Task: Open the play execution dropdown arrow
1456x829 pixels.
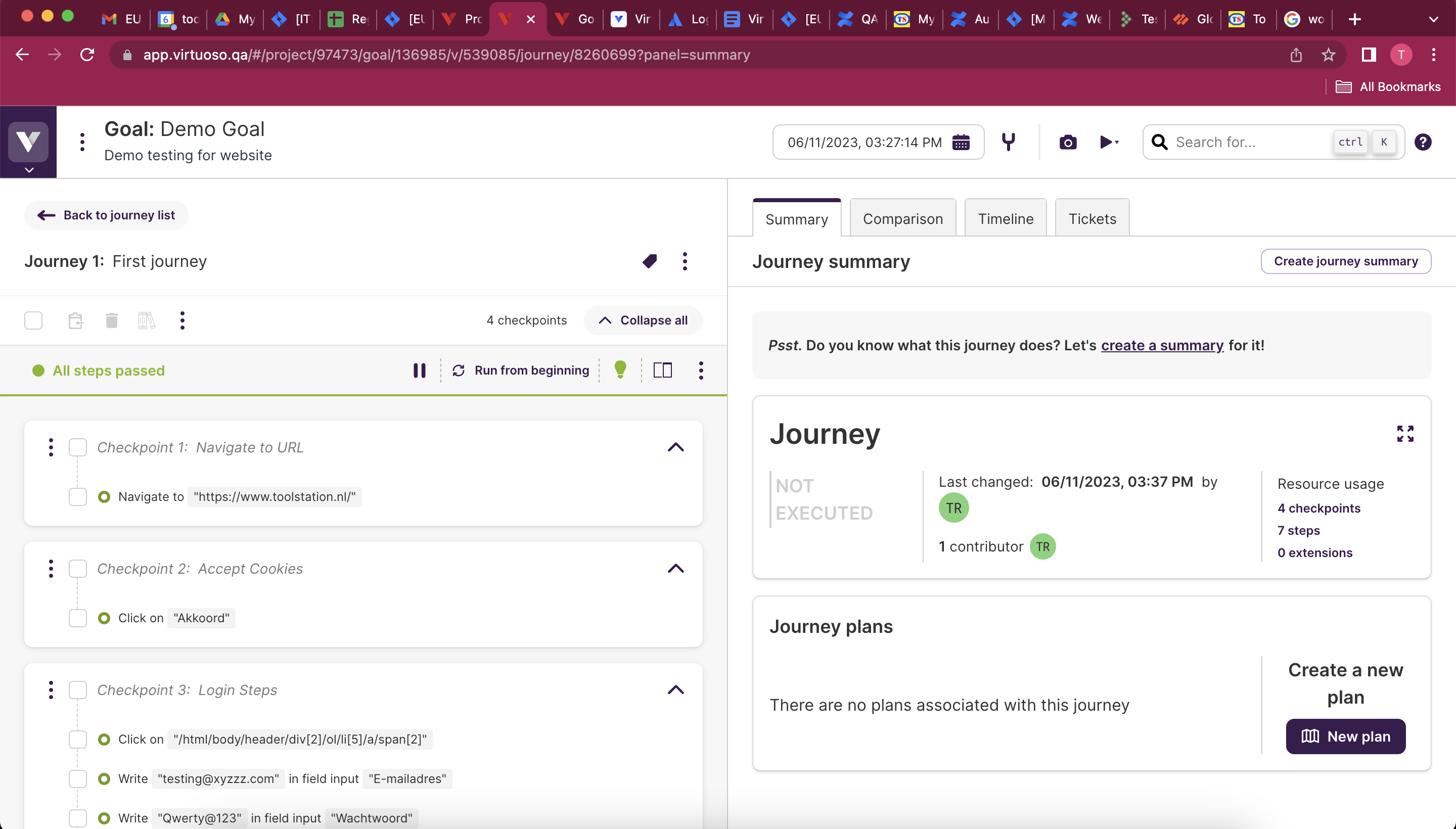Action: (x=1117, y=143)
